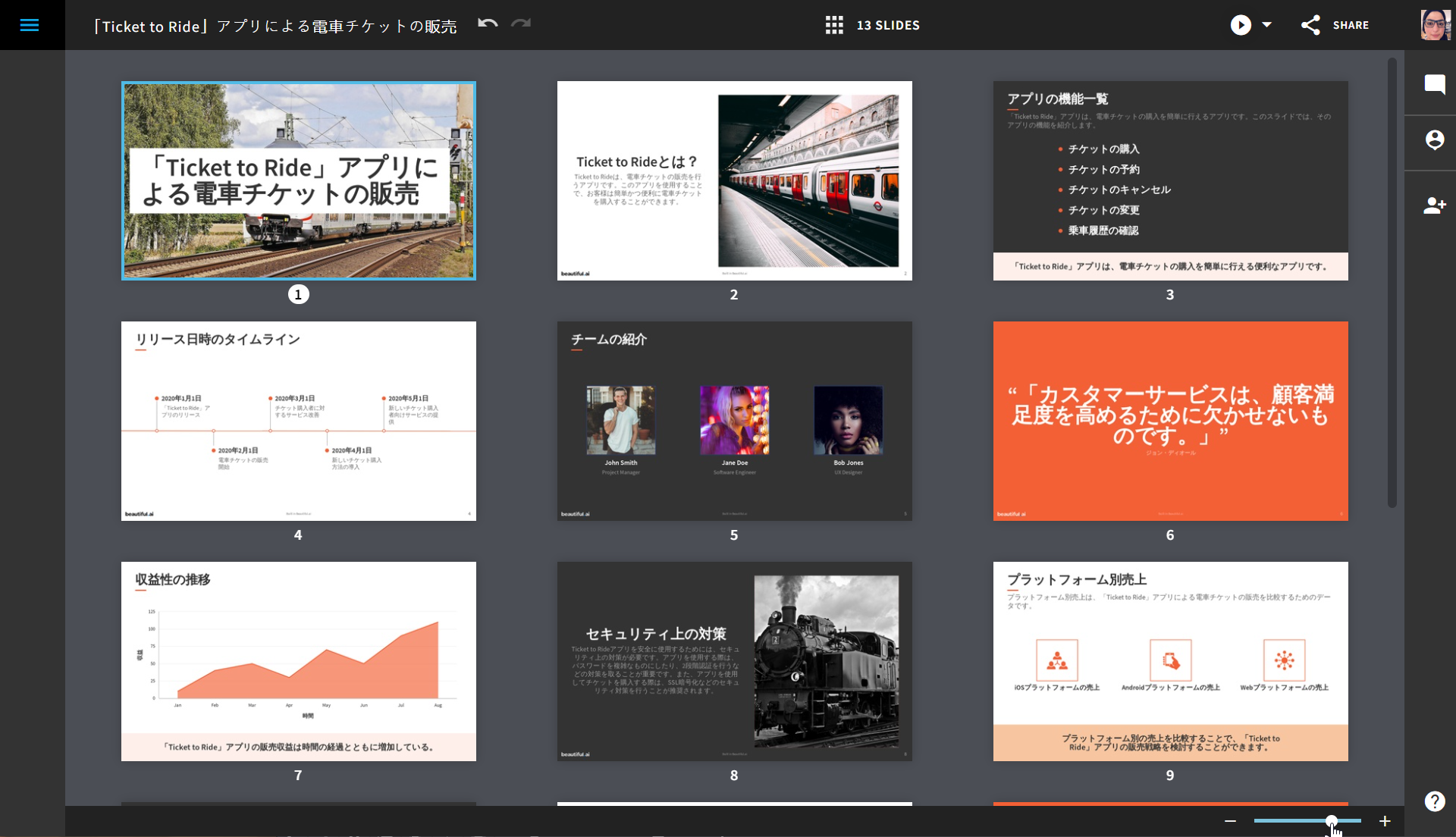Viewport: 1456px width, 837px height.
Task: Select slide 6 orange quote thumbnail
Action: [1171, 421]
